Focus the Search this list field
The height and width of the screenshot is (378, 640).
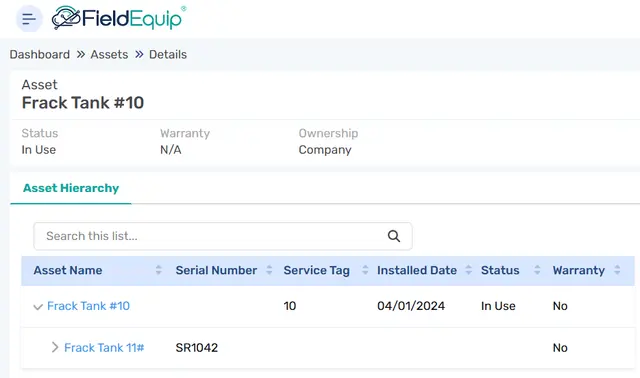pos(223,236)
